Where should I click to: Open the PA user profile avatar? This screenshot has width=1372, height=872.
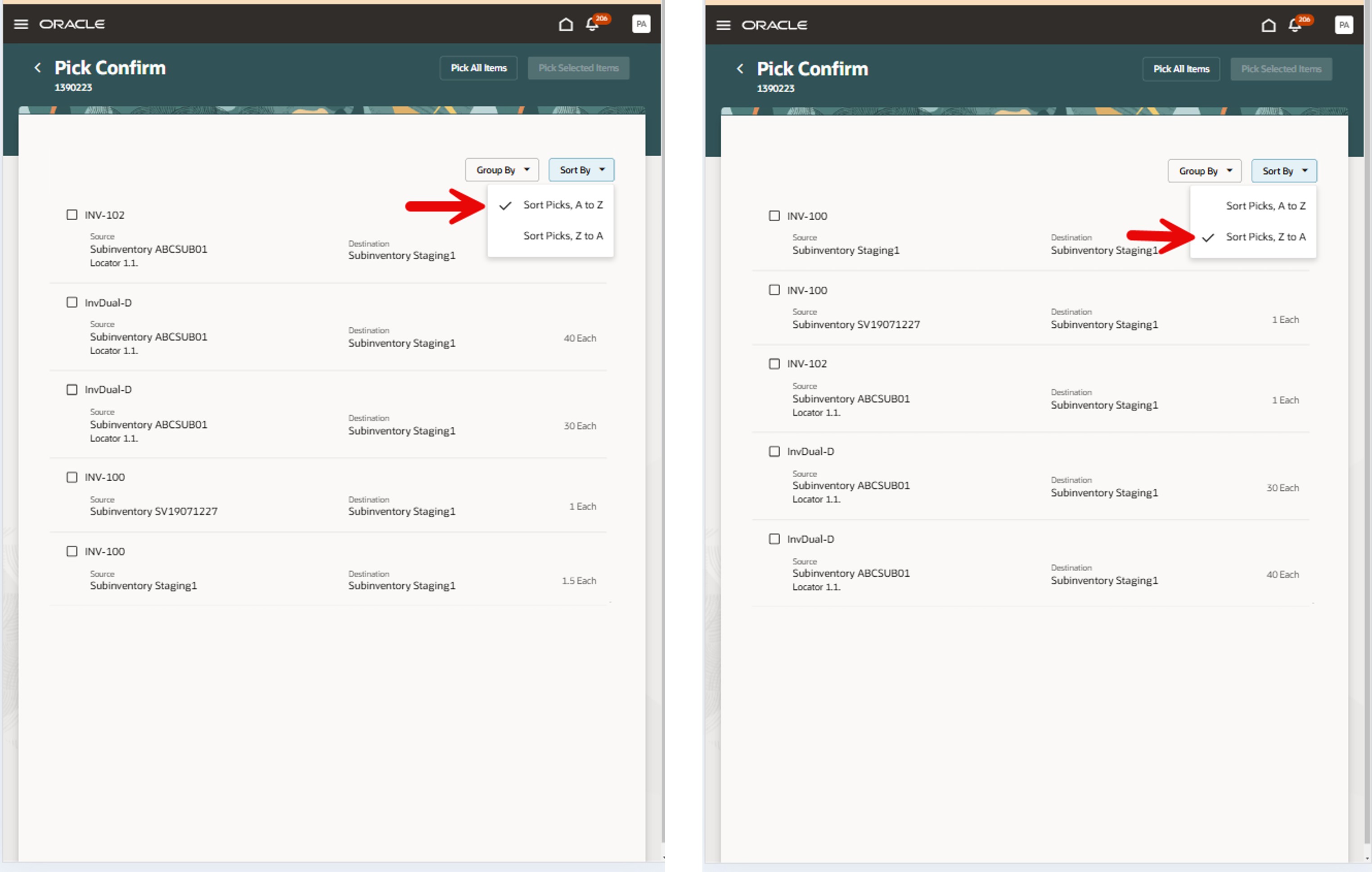click(x=640, y=24)
